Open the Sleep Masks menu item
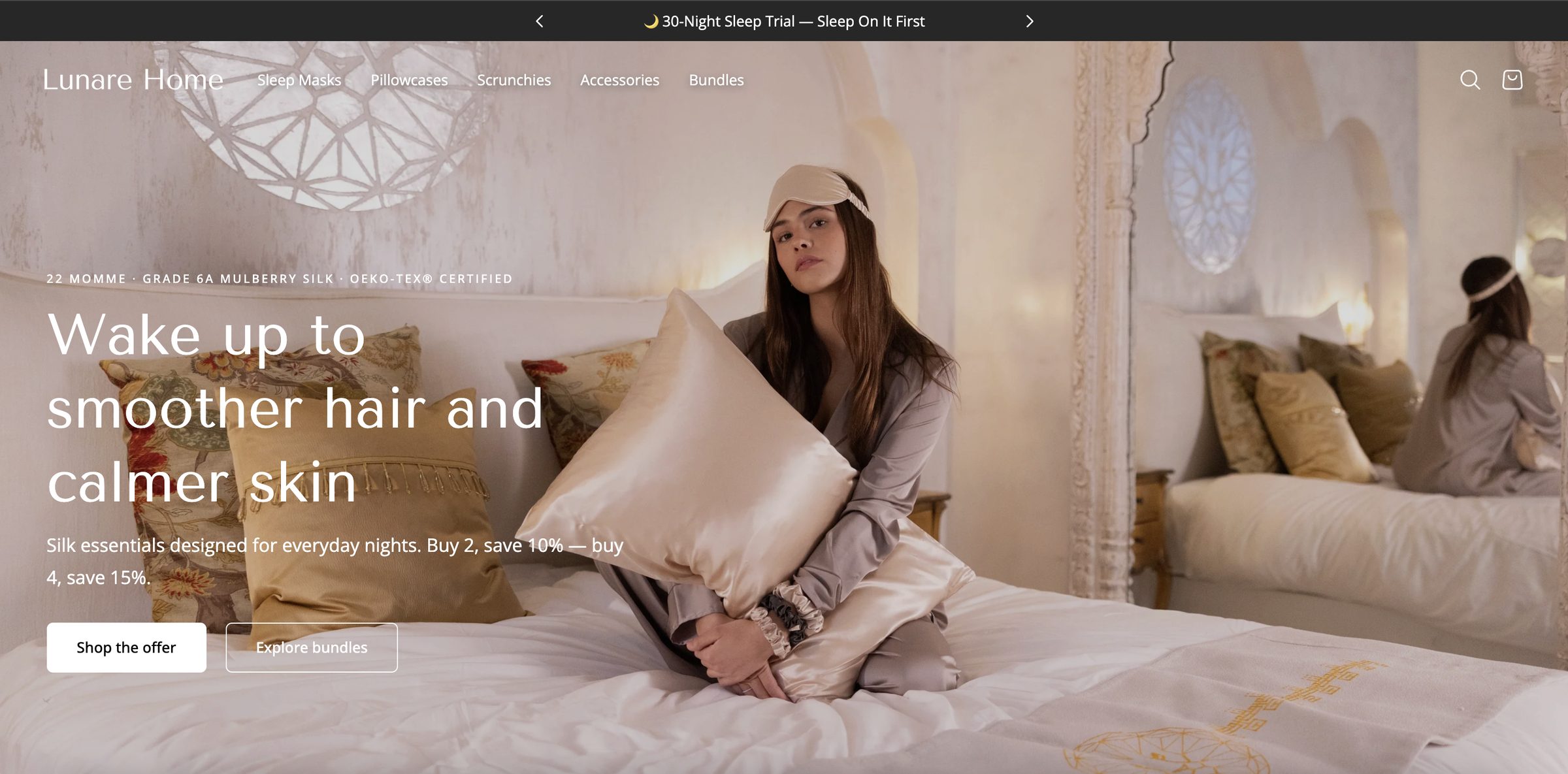 tap(299, 80)
